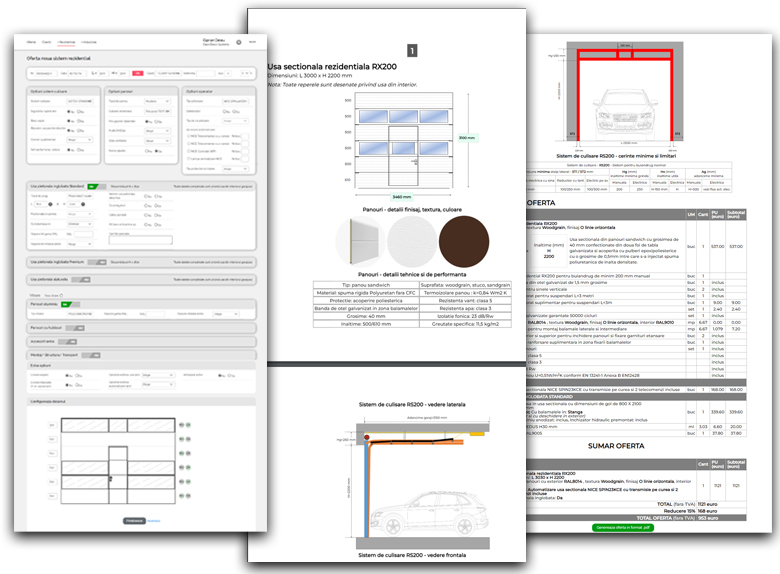
Task: Open the Clienti tab
Action: (46, 42)
